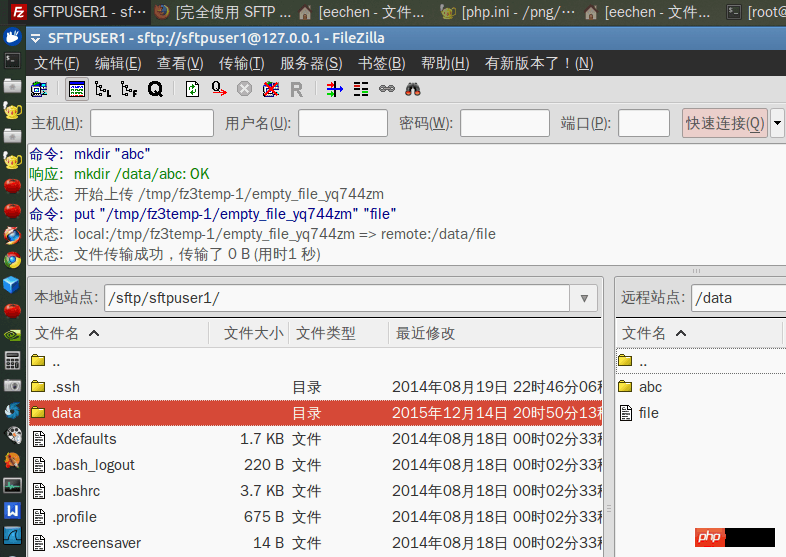Switch to the SFTPUSER1 FileZilla taskbar tab

click(x=79, y=12)
